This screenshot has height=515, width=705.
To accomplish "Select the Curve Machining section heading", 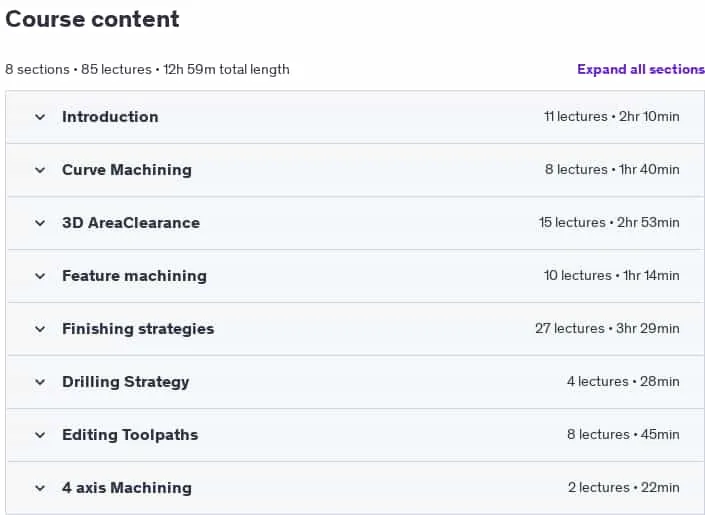I will coord(127,170).
